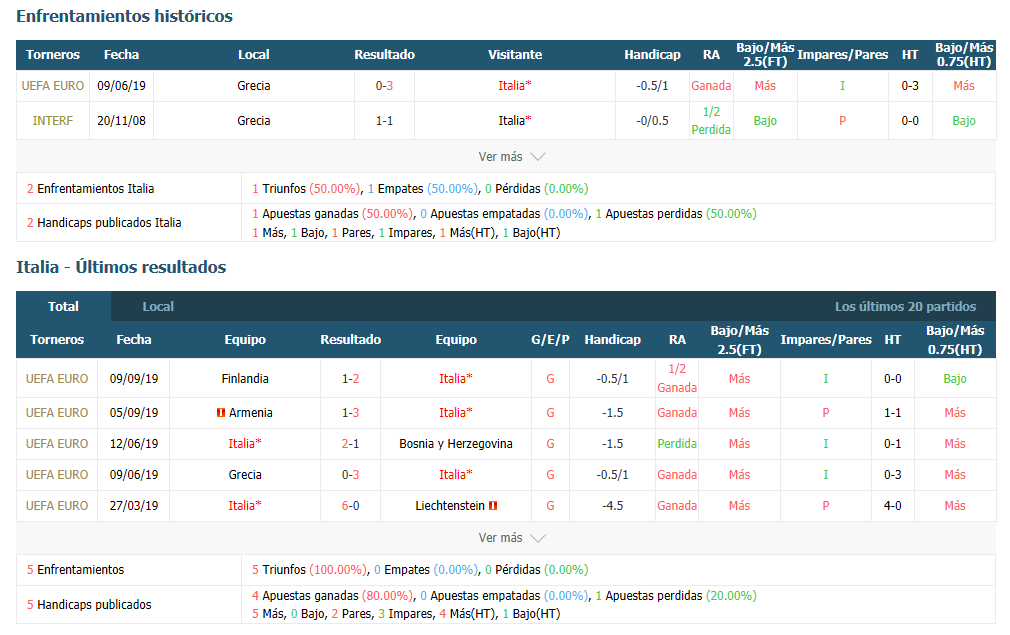The width and height of the screenshot is (1010, 635).
Task: Click 1/2 Perdida in the 20/11/08 row
Action: click(x=711, y=120)
